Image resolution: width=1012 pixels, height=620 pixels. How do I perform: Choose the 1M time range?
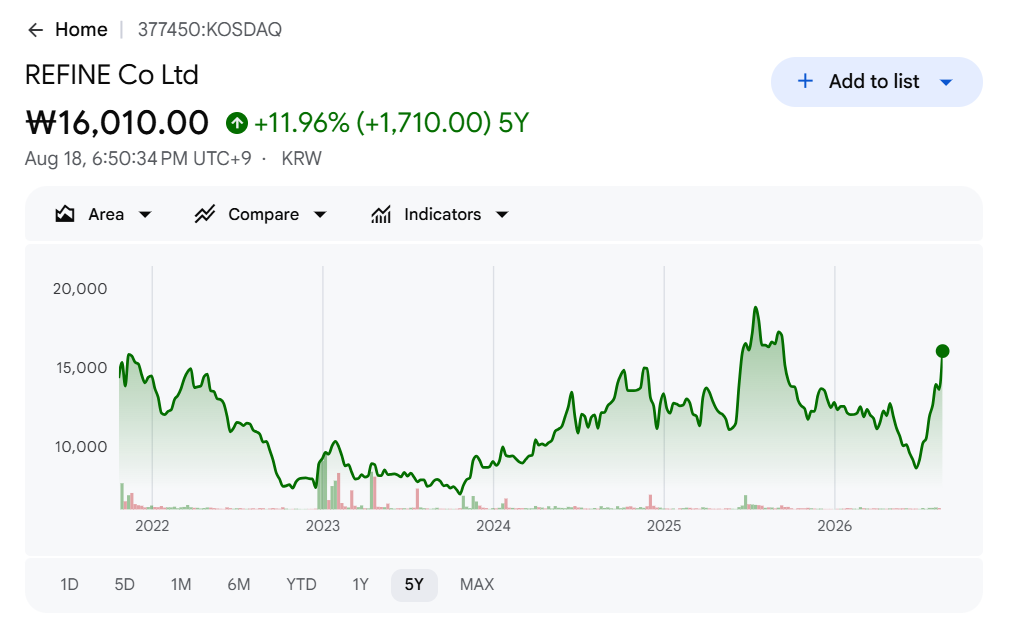click(x=181, y=585)
